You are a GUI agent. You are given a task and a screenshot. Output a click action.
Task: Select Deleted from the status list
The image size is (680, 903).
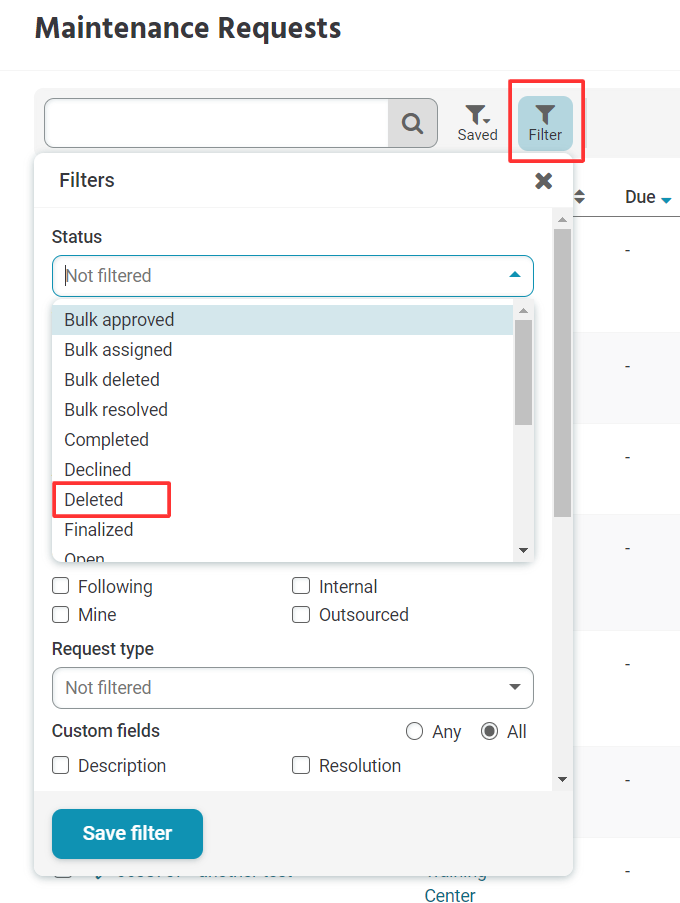pos(94,499)
